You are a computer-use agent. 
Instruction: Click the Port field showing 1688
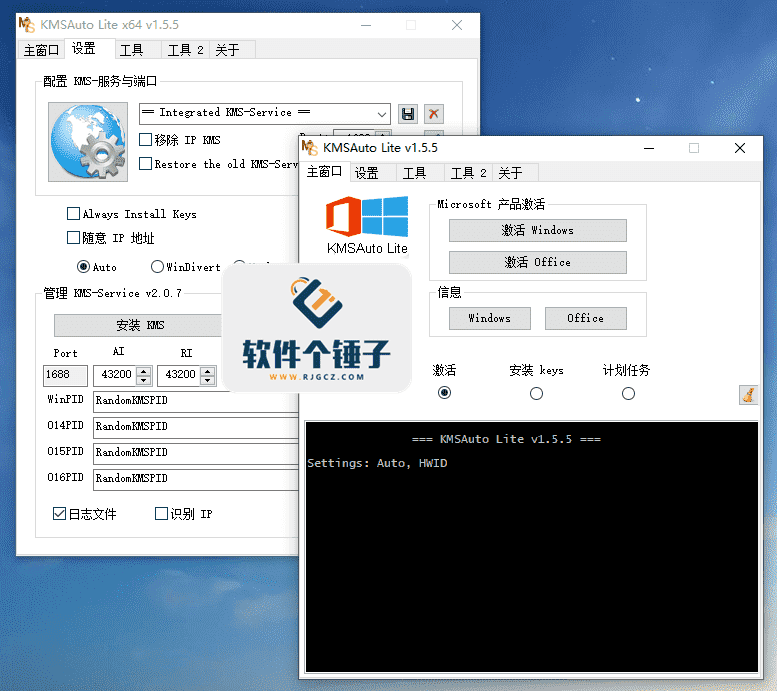65,375
